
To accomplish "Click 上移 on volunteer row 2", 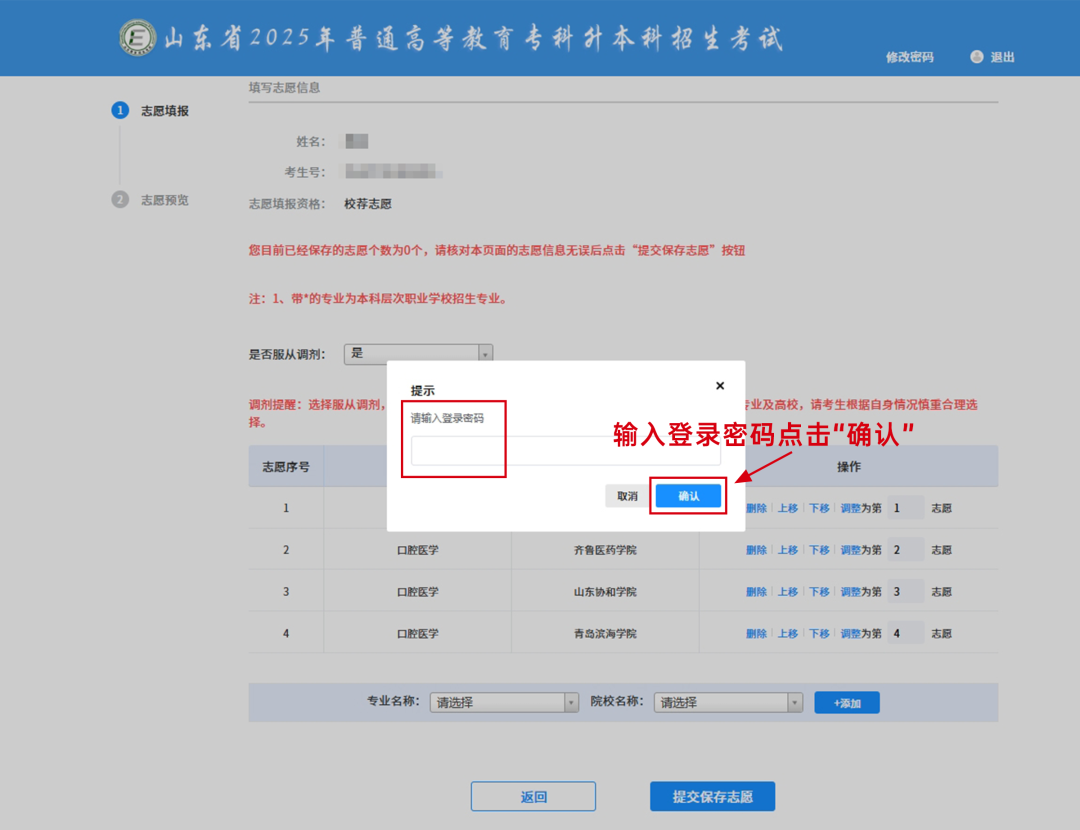I will [x=787, y=549].
